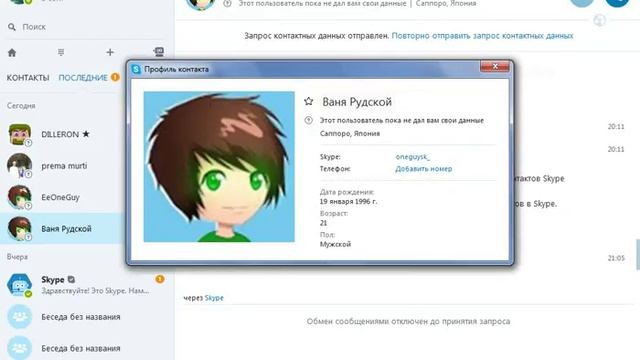
Task: Click the Мужской gender value
Action: pos(335,244)
